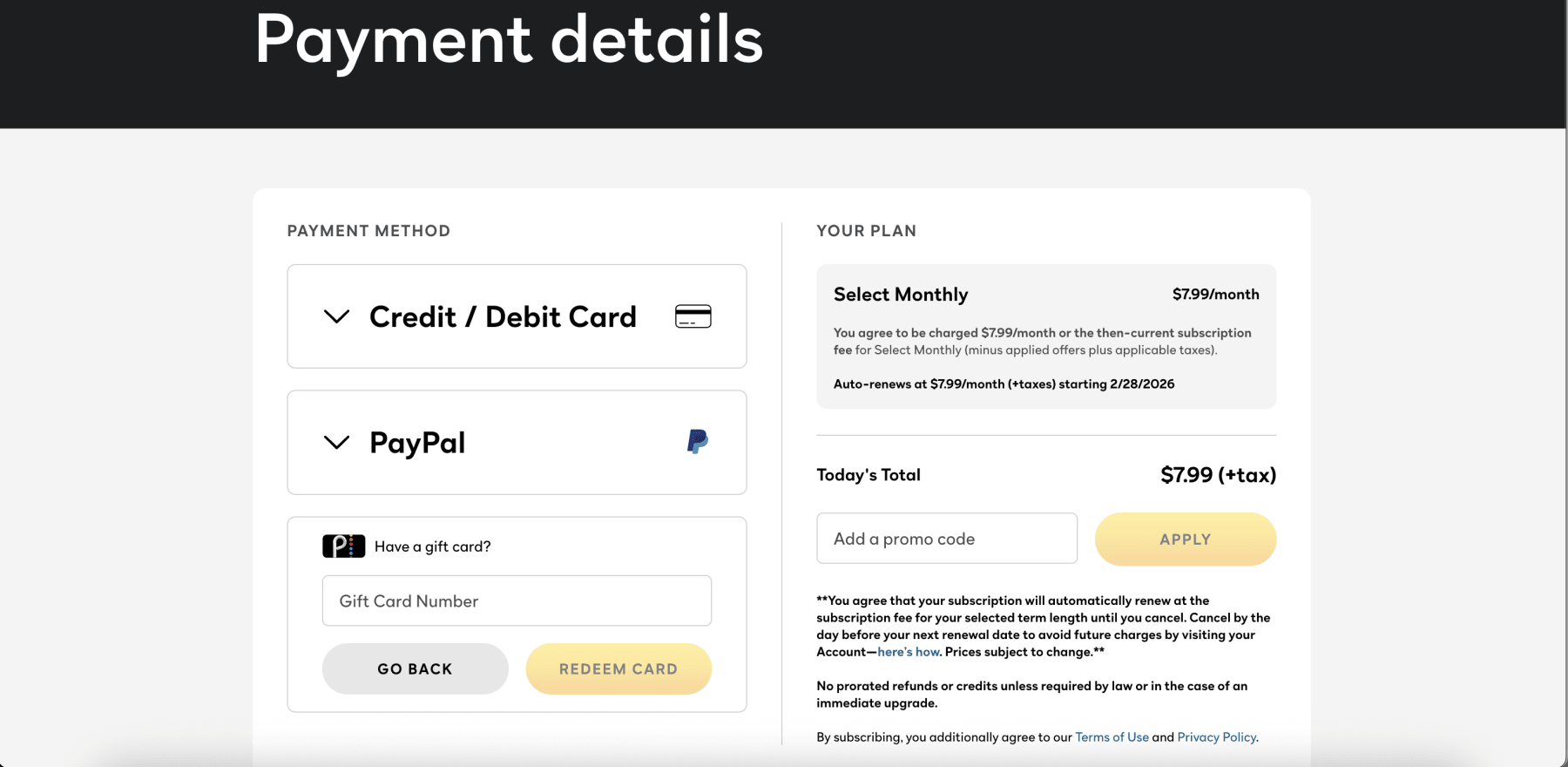Click the credit card icon
Viewport: 1568px width, 767px height.
tap(693, 316)
